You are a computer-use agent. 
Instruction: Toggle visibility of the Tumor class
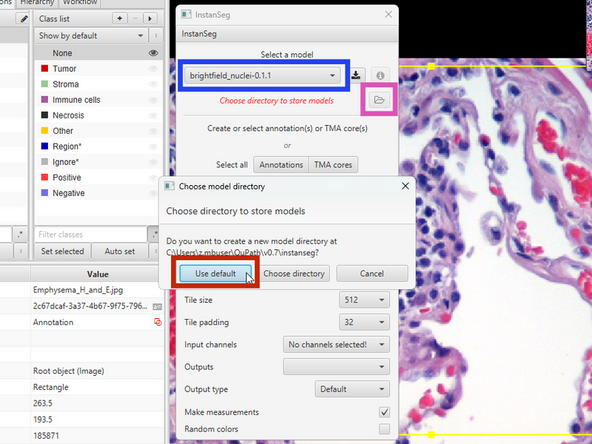(153, 69)
